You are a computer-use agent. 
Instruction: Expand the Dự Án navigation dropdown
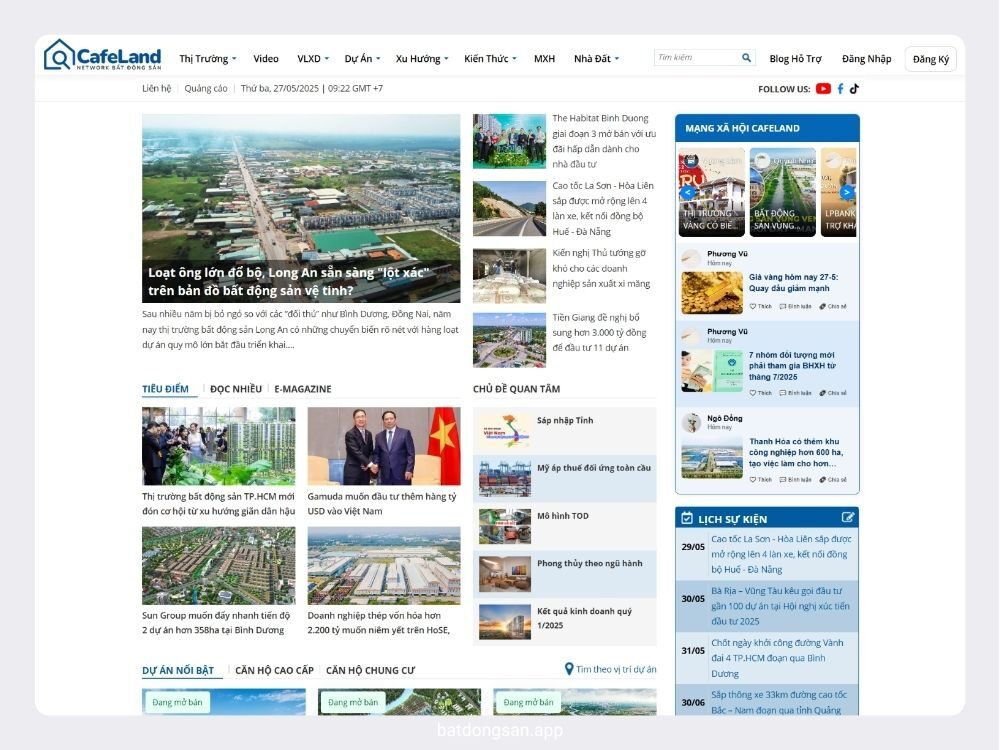[x=362, y=58]
